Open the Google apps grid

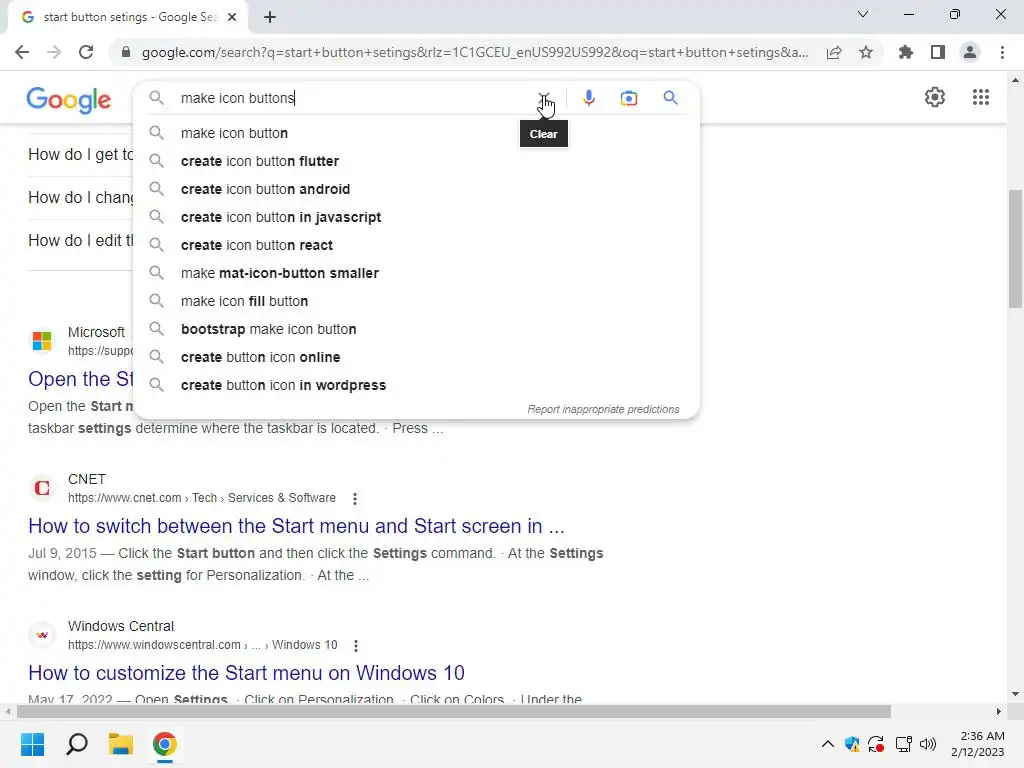[980, 97]
